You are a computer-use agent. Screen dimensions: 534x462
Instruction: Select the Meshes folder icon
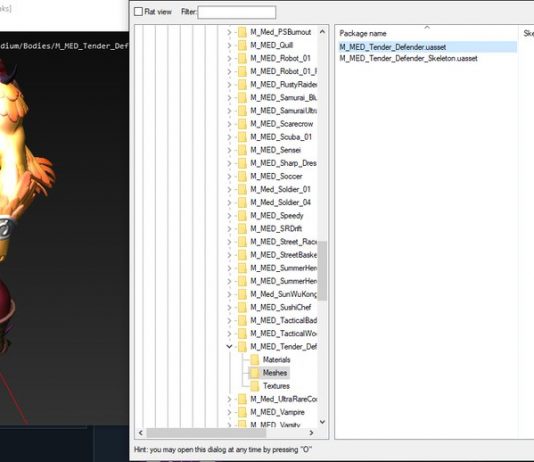point(255,373)
